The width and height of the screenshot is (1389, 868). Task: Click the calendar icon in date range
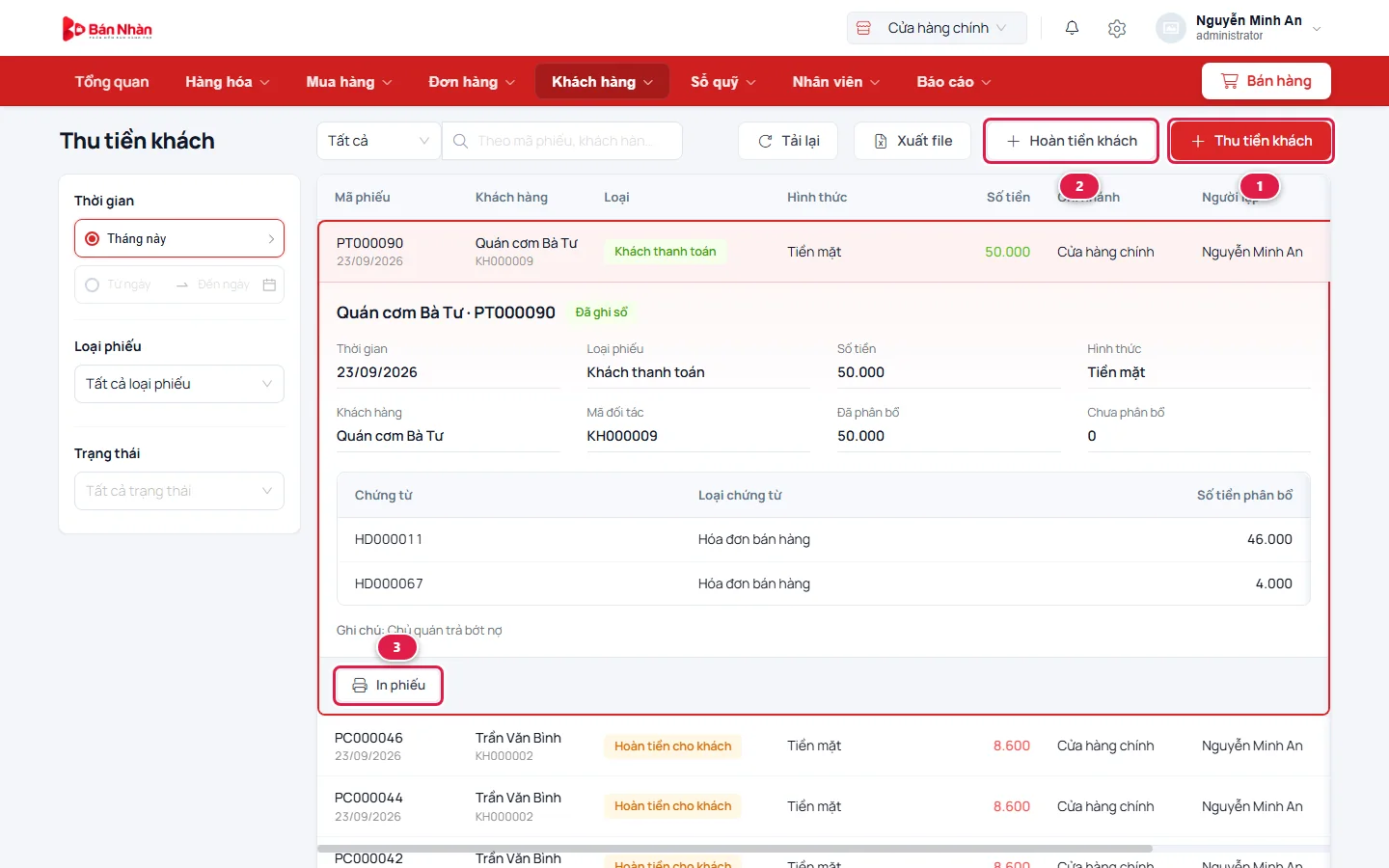(269, 285)
